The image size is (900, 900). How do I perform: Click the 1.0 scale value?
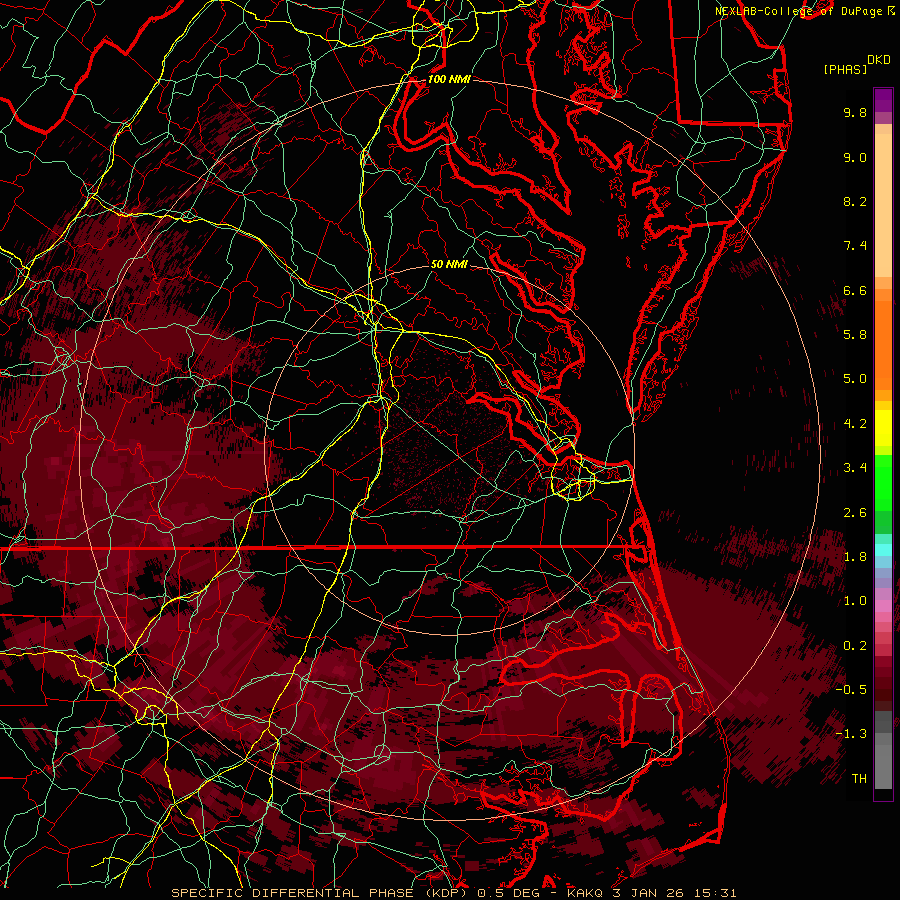pyautogui.click(x=855, y=601)
